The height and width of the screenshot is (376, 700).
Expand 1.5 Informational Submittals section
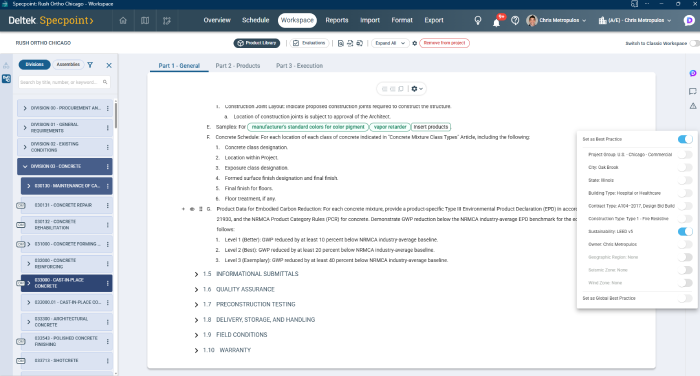[x=196, y=274]
